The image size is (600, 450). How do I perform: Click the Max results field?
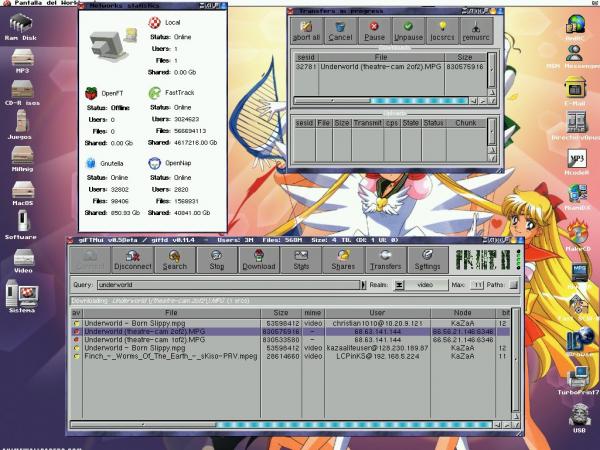point(476,285)
